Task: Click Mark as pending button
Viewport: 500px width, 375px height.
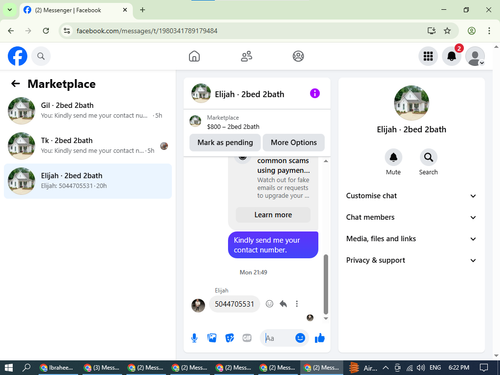Action: click(x=225, y=142)
